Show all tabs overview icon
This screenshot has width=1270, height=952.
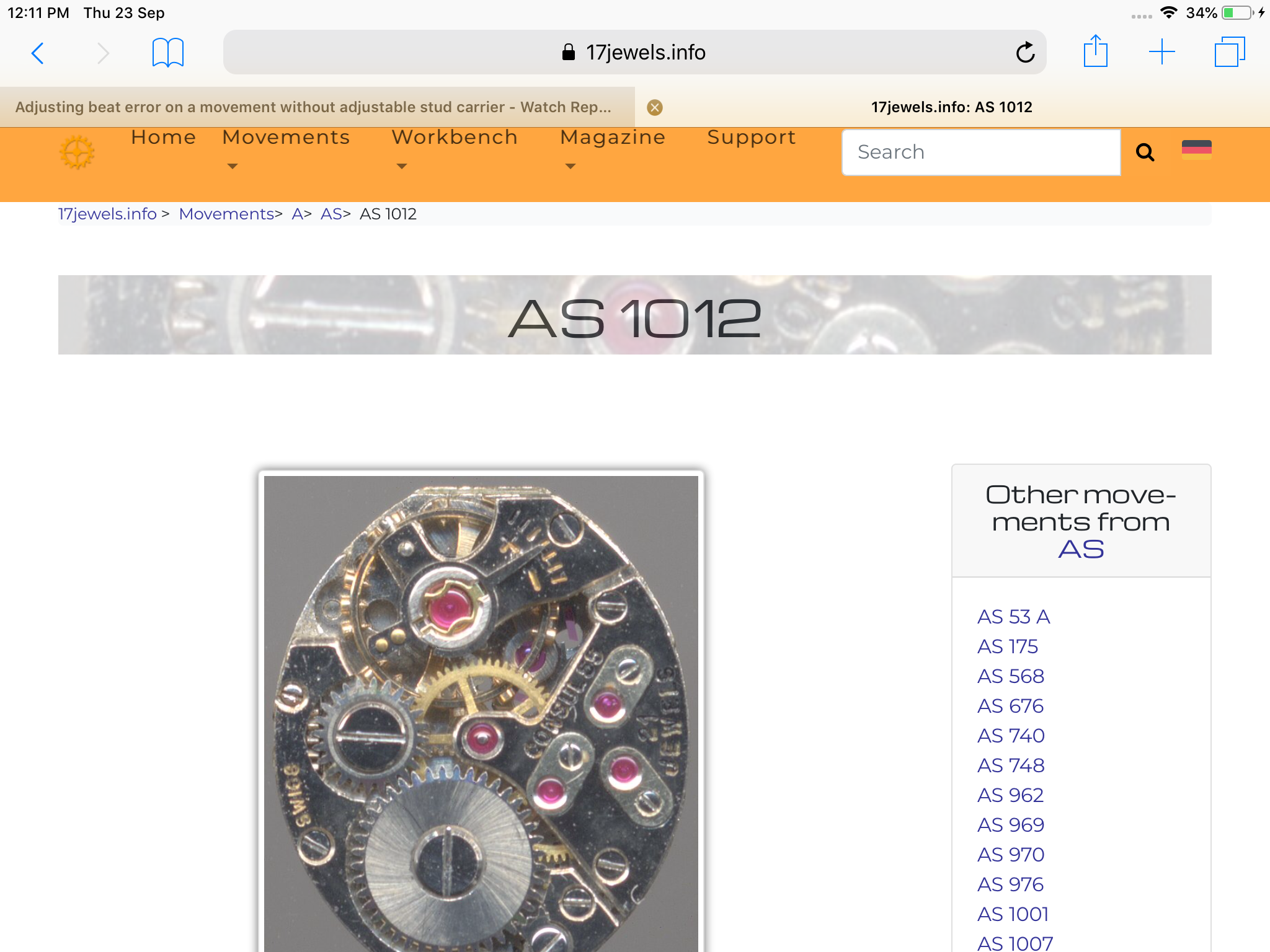[1230, 52]
